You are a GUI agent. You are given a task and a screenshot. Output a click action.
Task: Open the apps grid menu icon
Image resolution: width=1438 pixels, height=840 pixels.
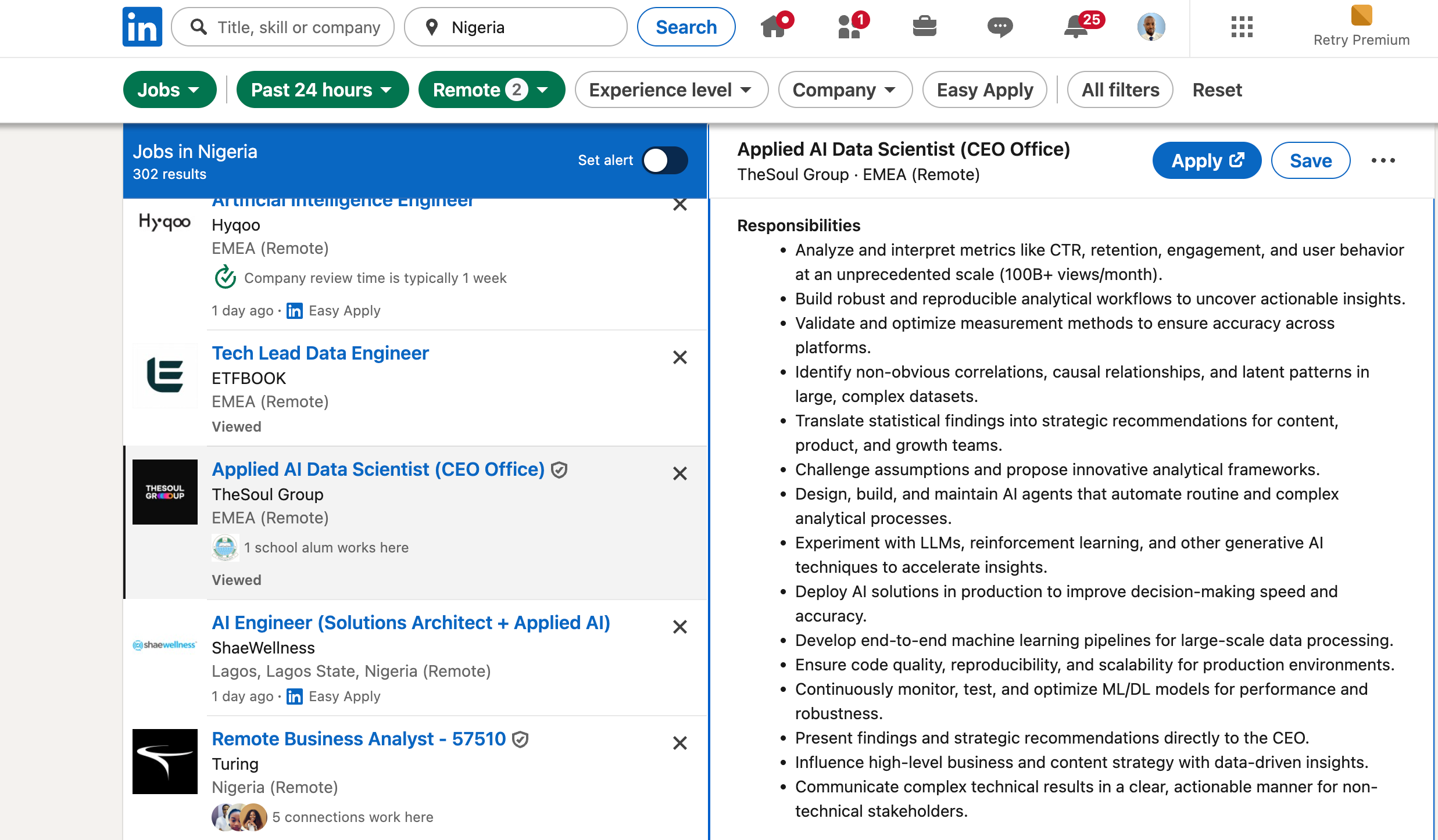coord(1242,27)
